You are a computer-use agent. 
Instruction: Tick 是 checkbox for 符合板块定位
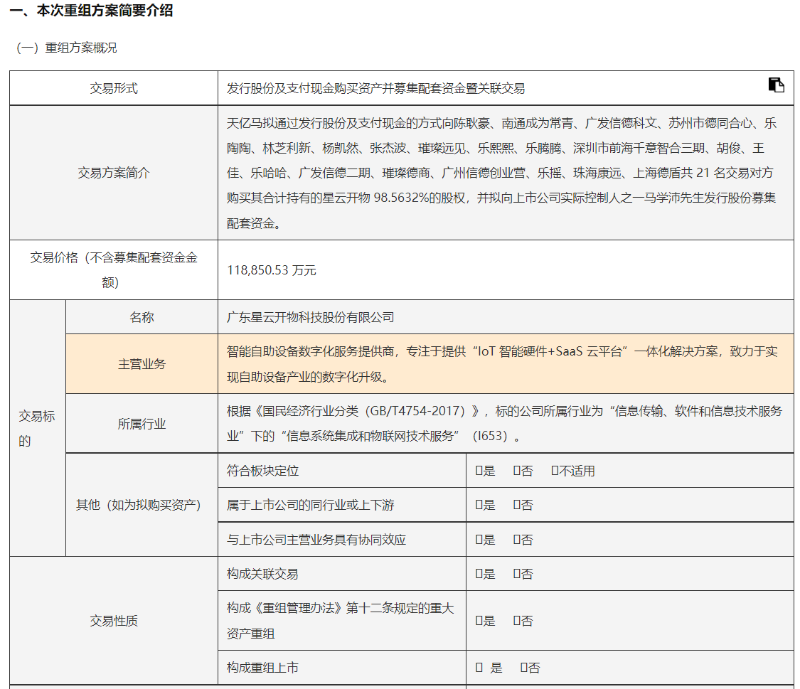[479, 471]
